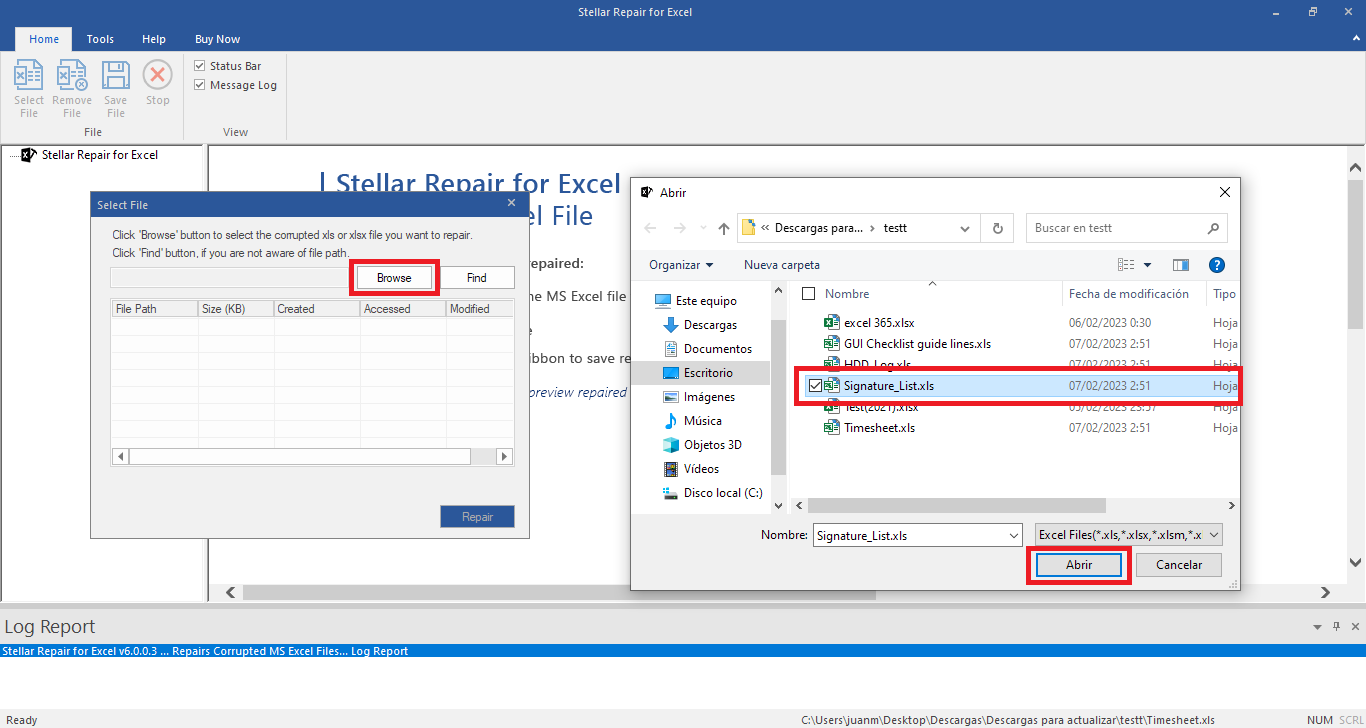1366x728 pixels.
Task: Click Nueva carpeta in the dialog toolbar
Action: pyautogui.click(x=782, y=265)
